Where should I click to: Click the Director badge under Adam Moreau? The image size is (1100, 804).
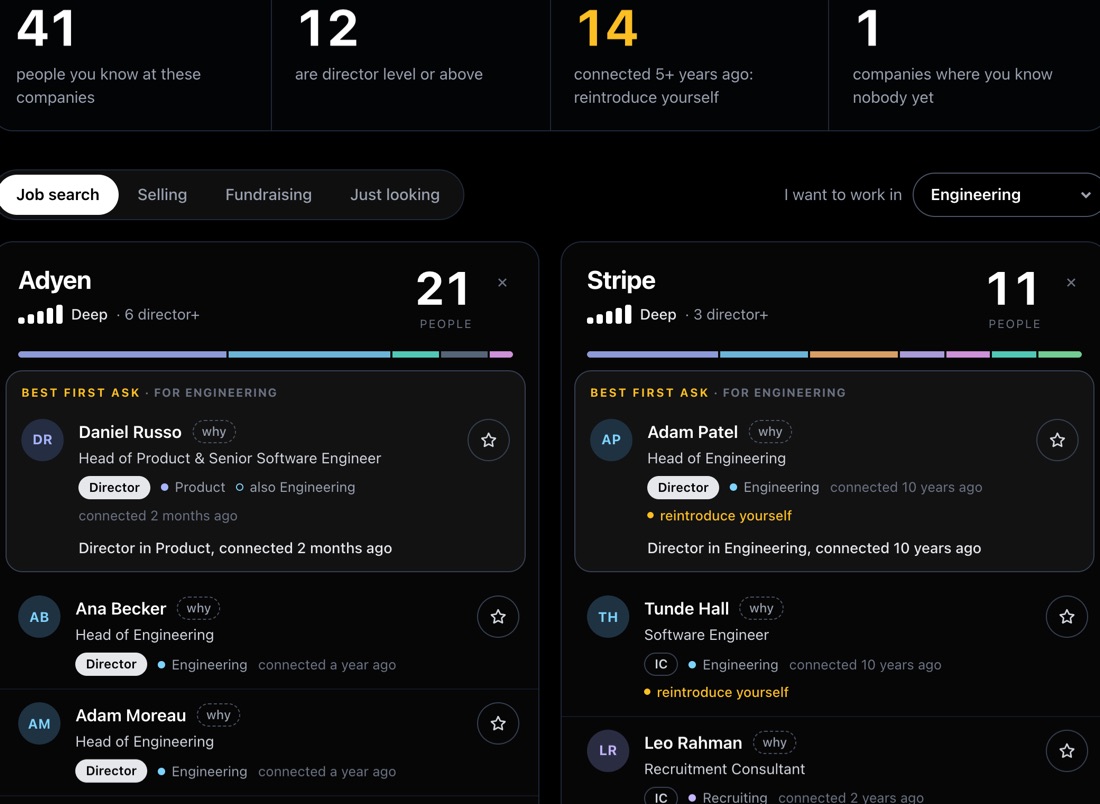pyautogui.click(x=111, y=771)
